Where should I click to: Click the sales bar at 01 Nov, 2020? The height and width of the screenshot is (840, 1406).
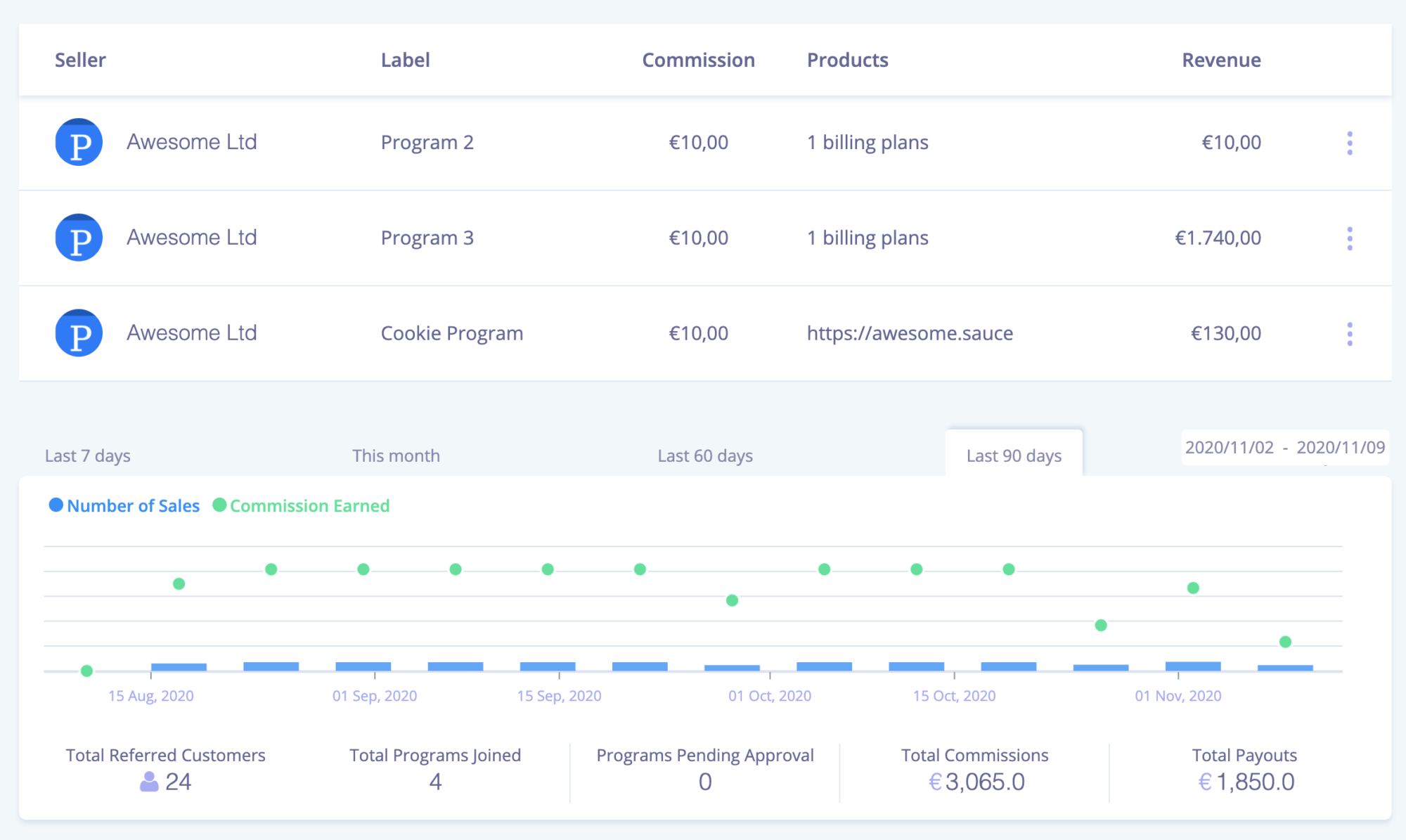pos(1193,666)
